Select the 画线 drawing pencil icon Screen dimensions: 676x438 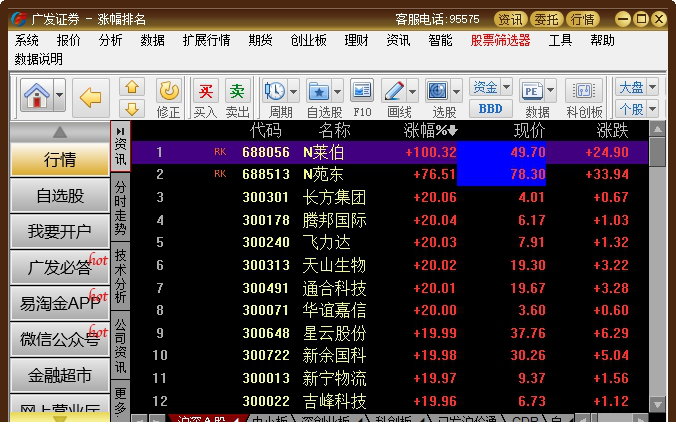pos(394,91)
